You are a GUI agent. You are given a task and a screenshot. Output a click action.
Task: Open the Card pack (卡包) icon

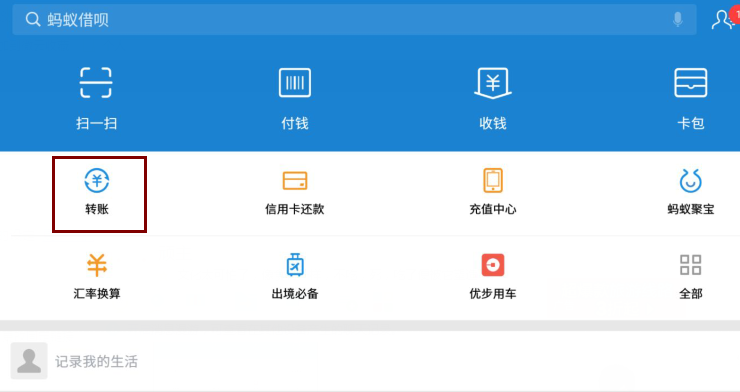pos(690,83)
